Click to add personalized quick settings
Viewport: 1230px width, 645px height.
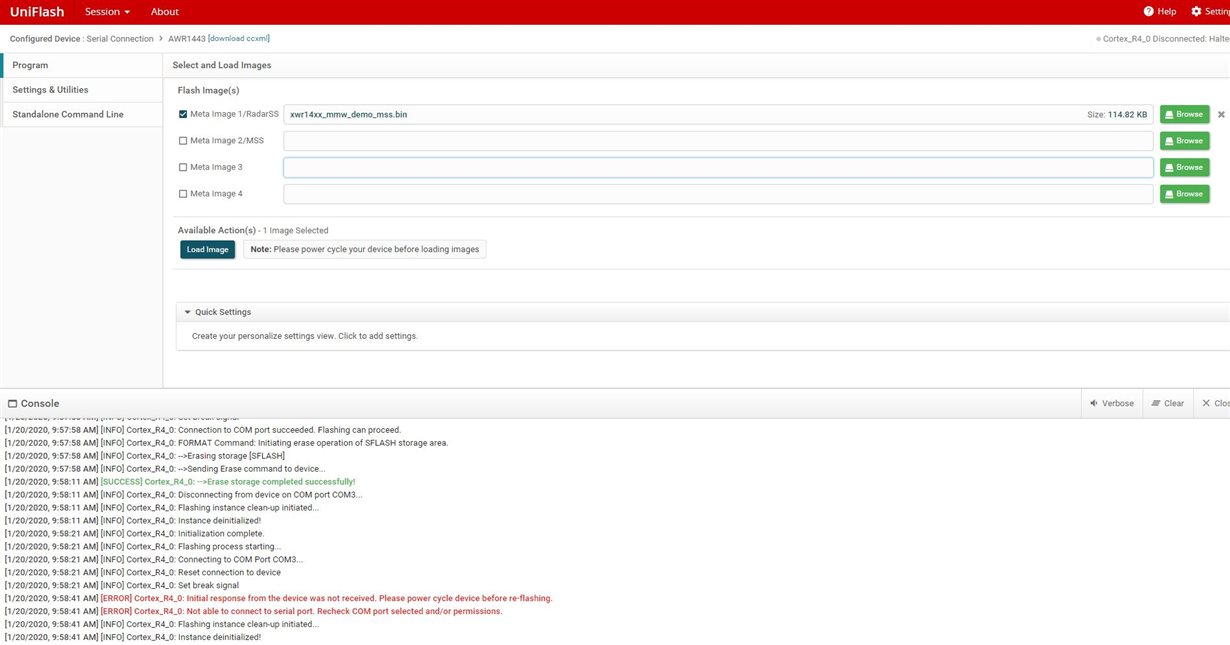click(305, 336)
